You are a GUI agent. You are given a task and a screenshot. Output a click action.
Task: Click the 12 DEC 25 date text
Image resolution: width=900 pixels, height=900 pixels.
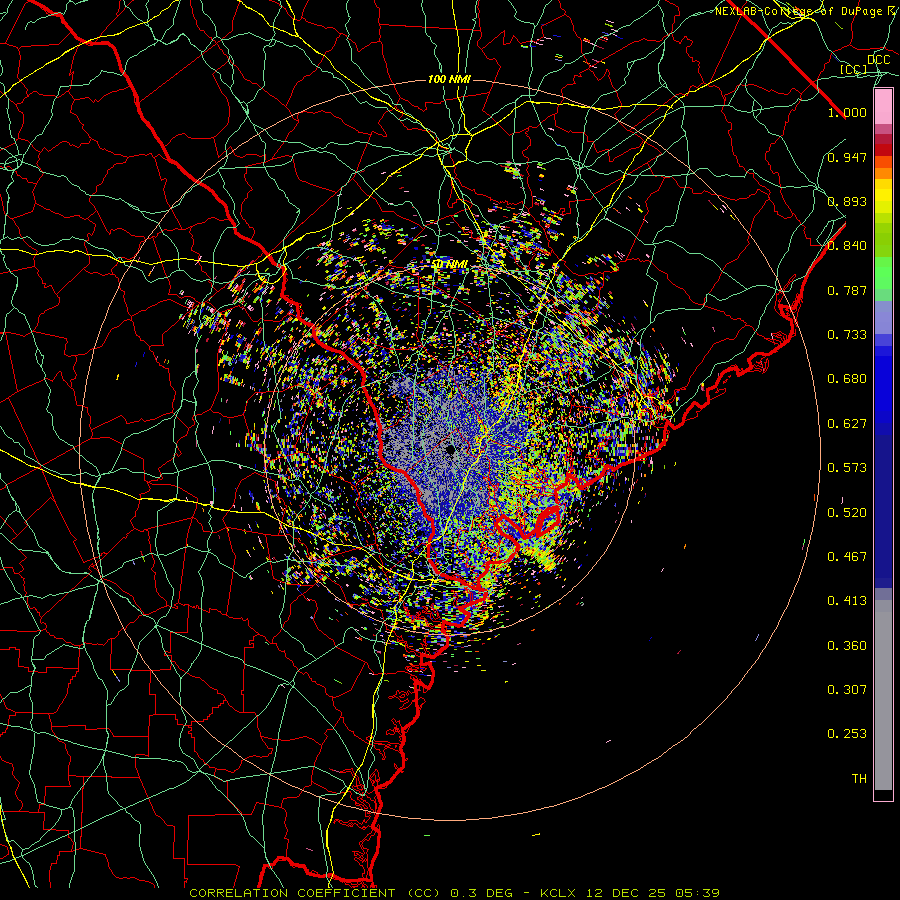[x=626, y=893]
